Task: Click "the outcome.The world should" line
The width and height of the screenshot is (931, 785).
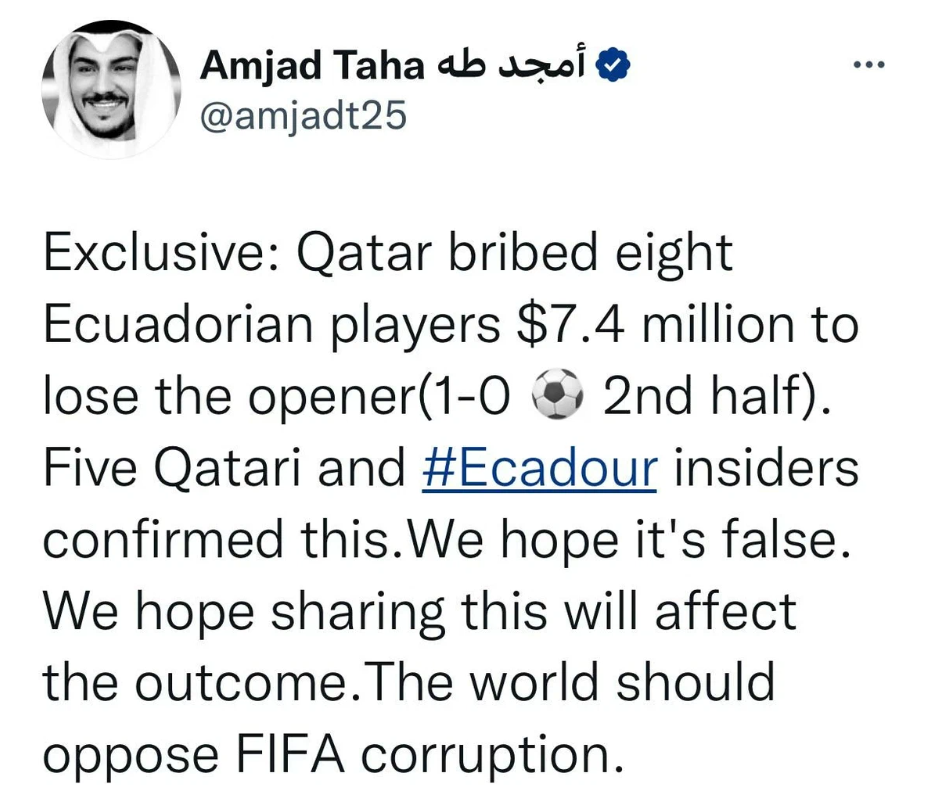Action: (x=408, y=683)
